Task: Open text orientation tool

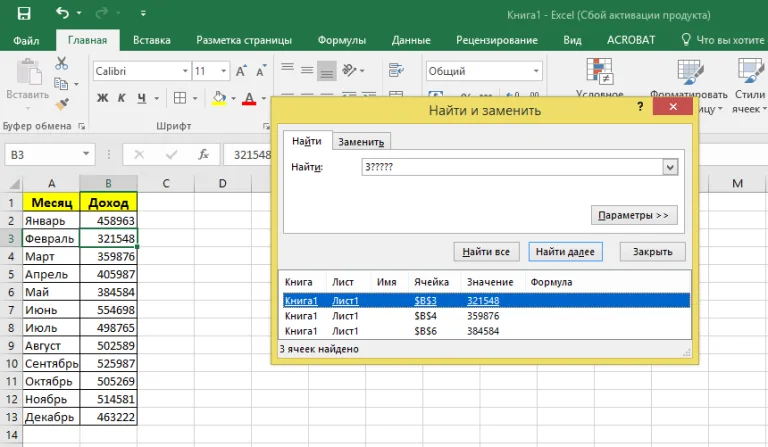Action: [x=350, y=71]
